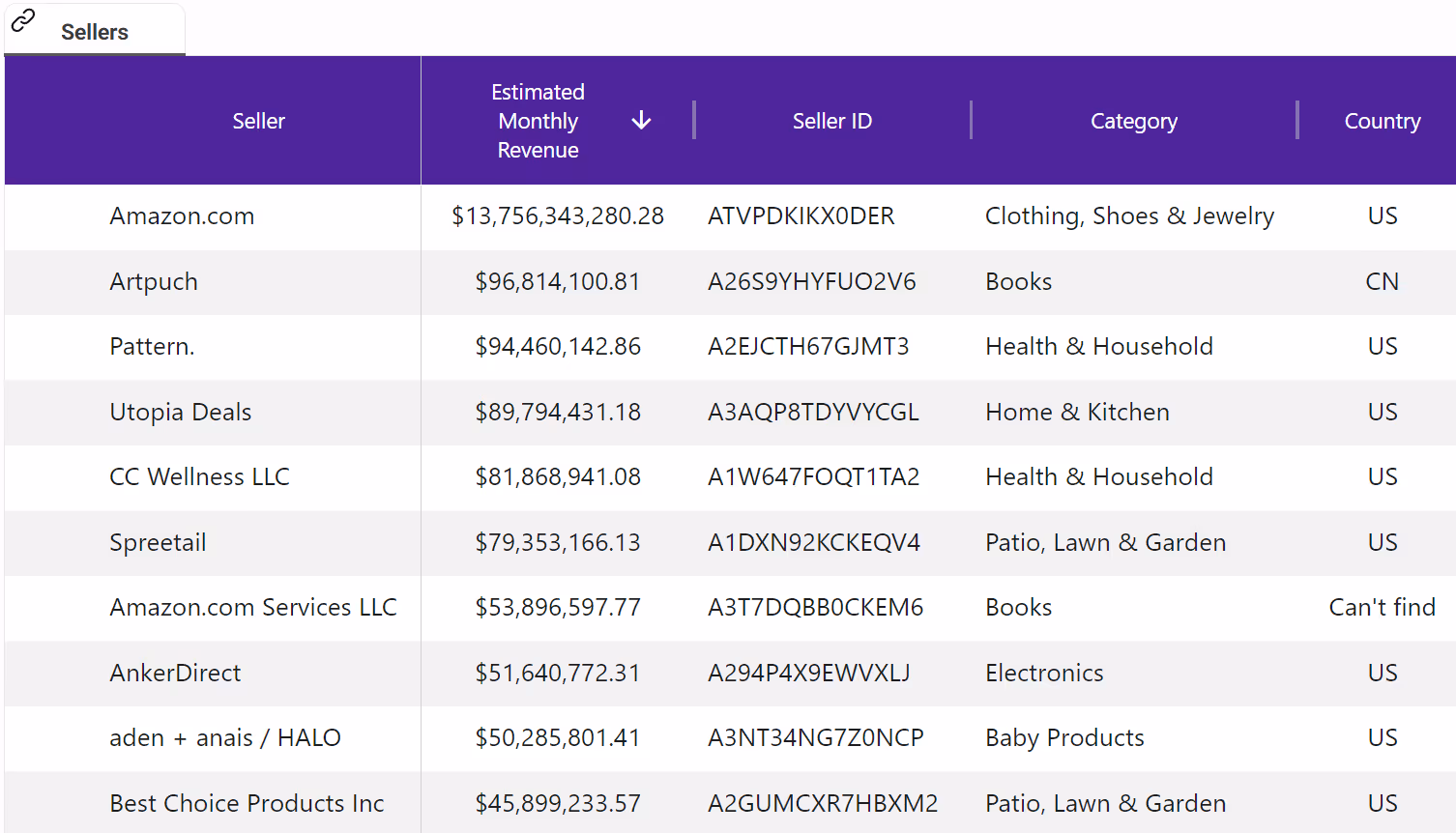Click revenue value $51,640,772.31
Viewport: 1456px width, 833px height.
coord(558,673)
